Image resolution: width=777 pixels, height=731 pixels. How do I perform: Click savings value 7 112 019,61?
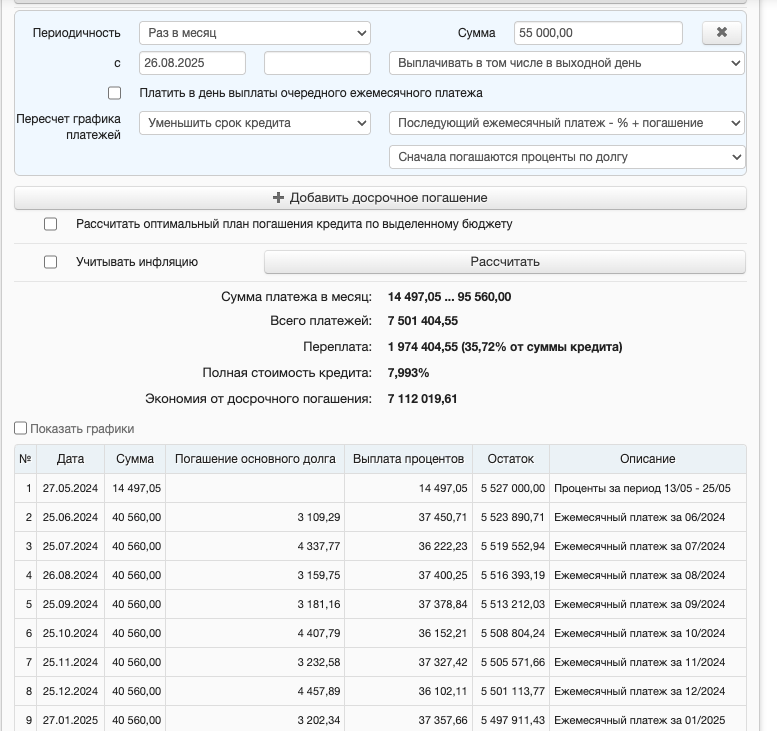pos(422,399)
